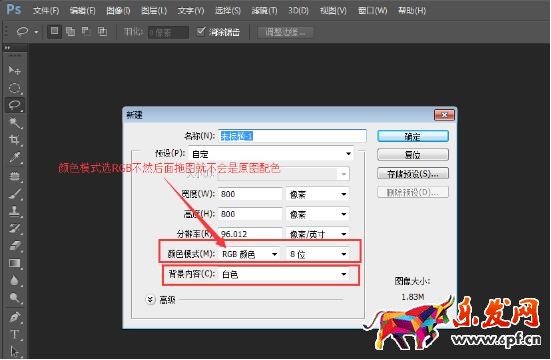Screen dimensions: 551x360
Task: Open the 图像(I) menu
Action: (x=118, y=11)
